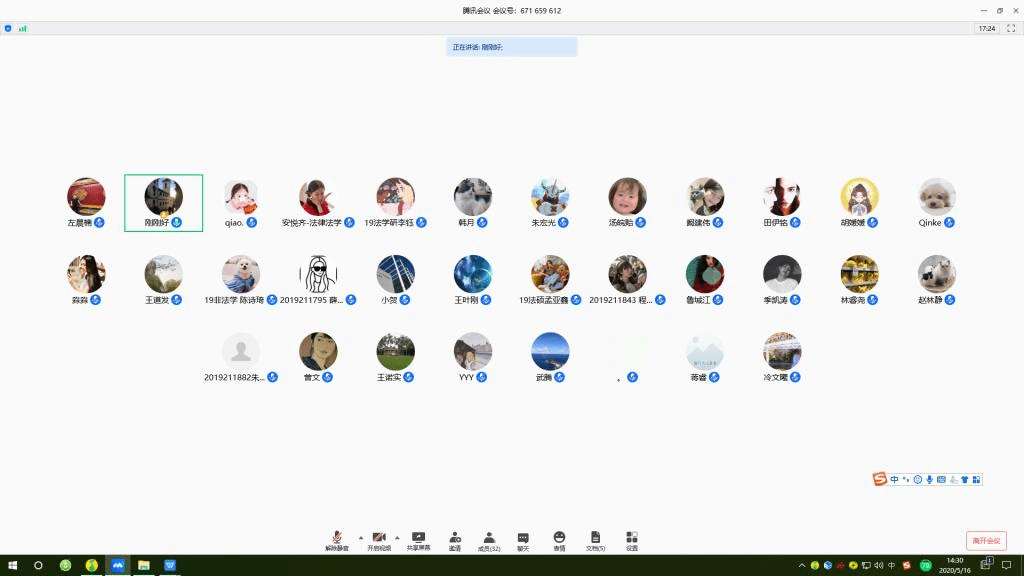Viewport: 1024px width, 576px height.
Task: Start screen sharing with 共享屏幕
Action: (x=419, y=540)
